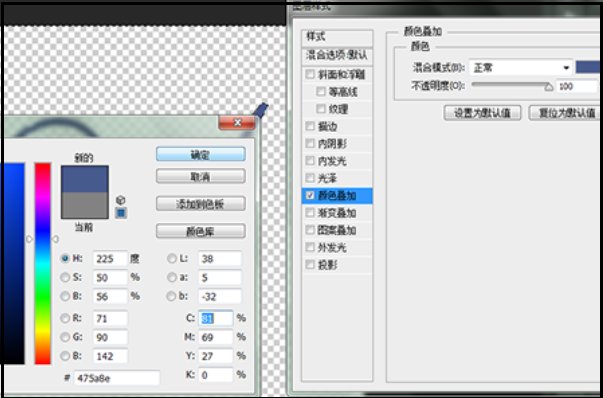Click the L field showing 38
This screenshot has width=603, height=398.
pos(220,258)
